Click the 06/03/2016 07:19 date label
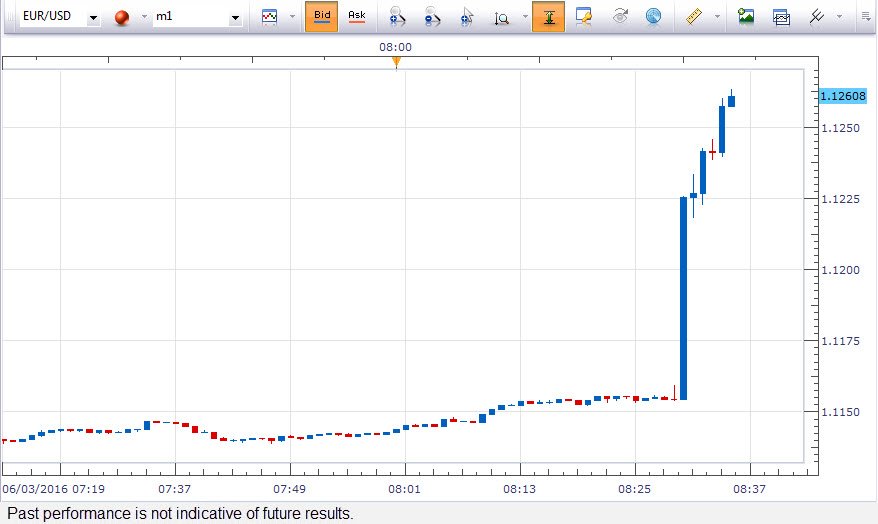 (x=54, y=489)
